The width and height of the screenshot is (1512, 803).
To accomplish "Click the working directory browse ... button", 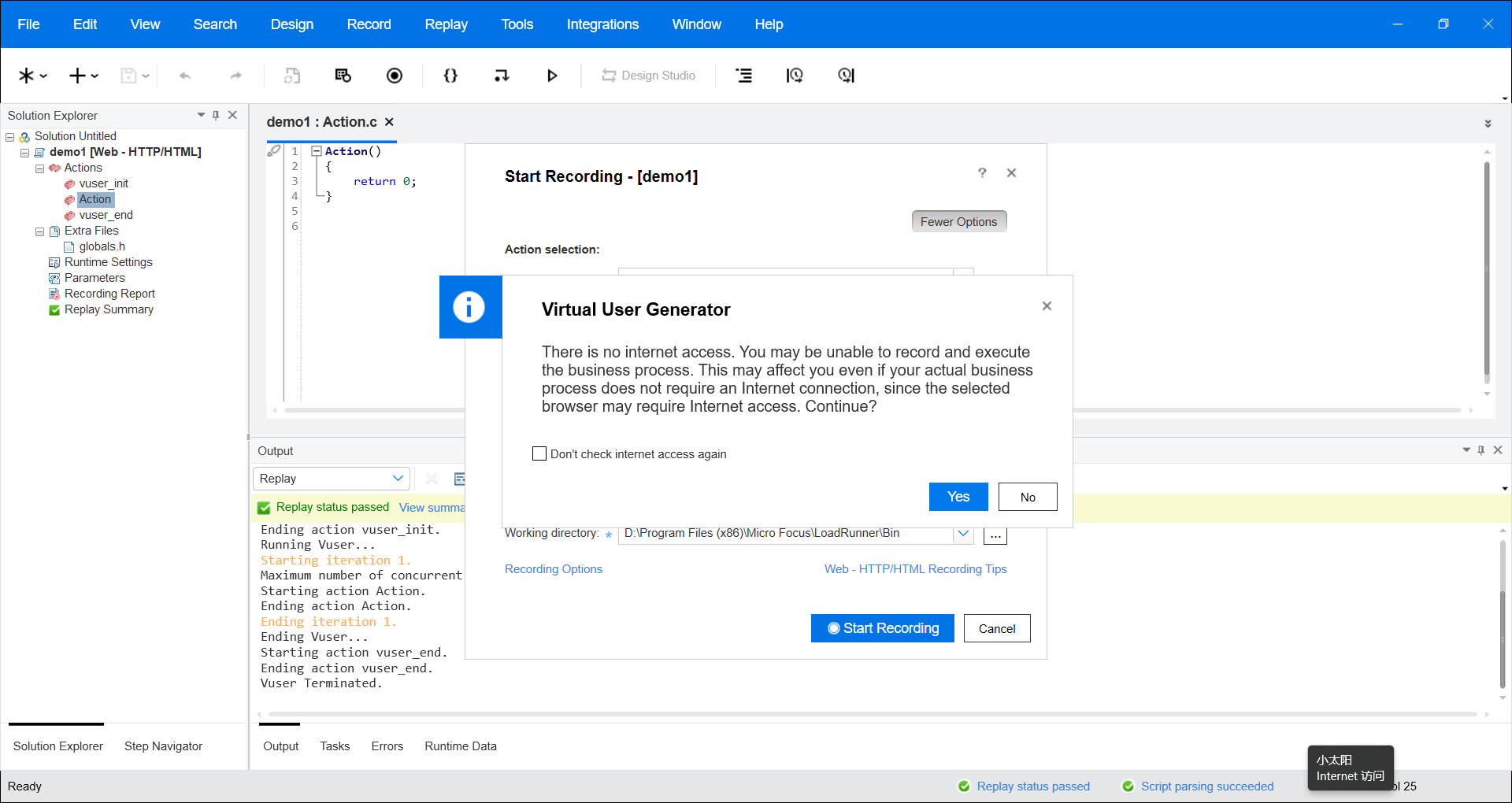I will coord(995,535).
